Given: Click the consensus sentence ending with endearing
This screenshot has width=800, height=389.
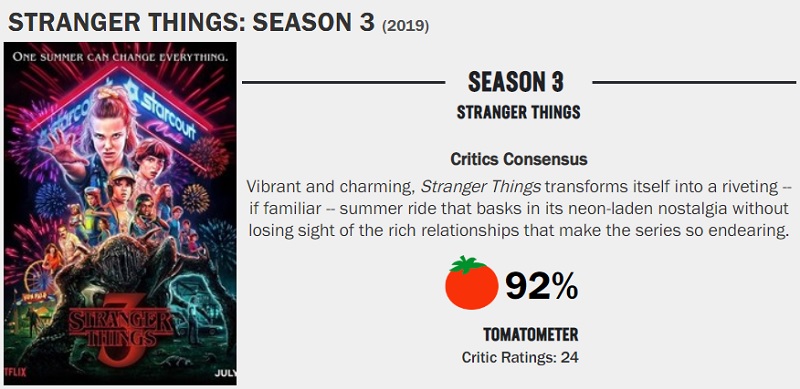Looking at the screenshot, I should [518, 208].
